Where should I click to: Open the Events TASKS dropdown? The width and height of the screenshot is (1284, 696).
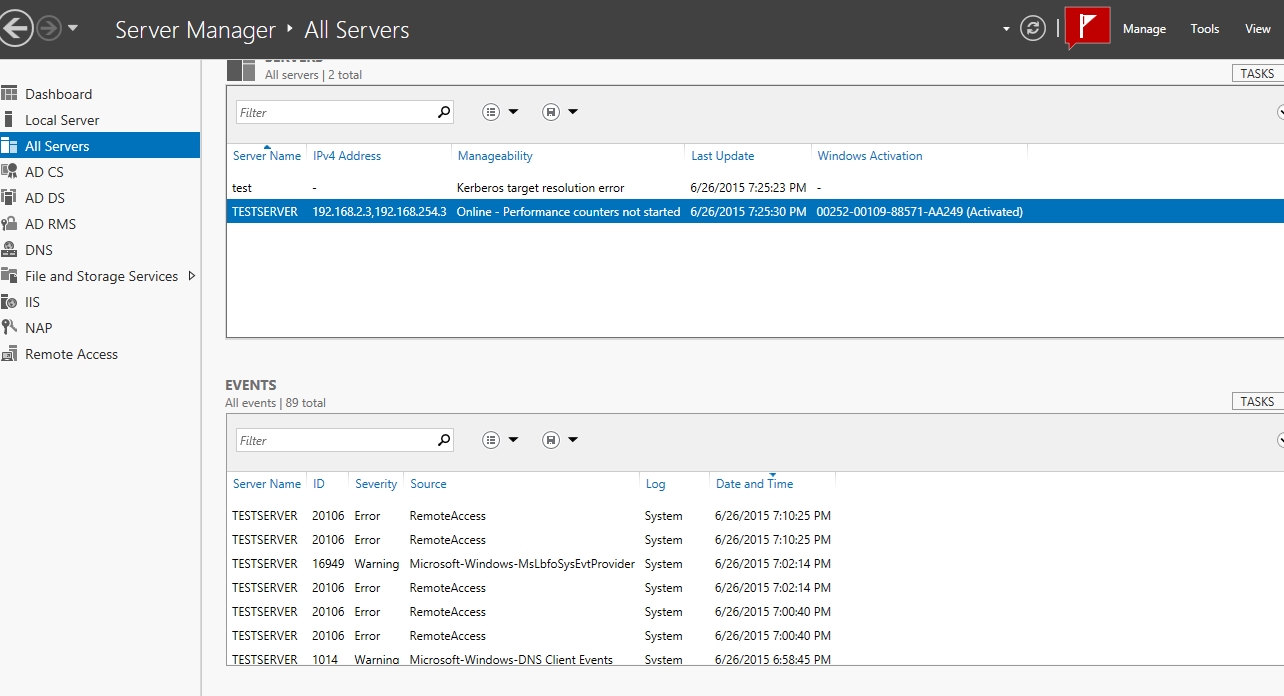tap(1257, 402)
